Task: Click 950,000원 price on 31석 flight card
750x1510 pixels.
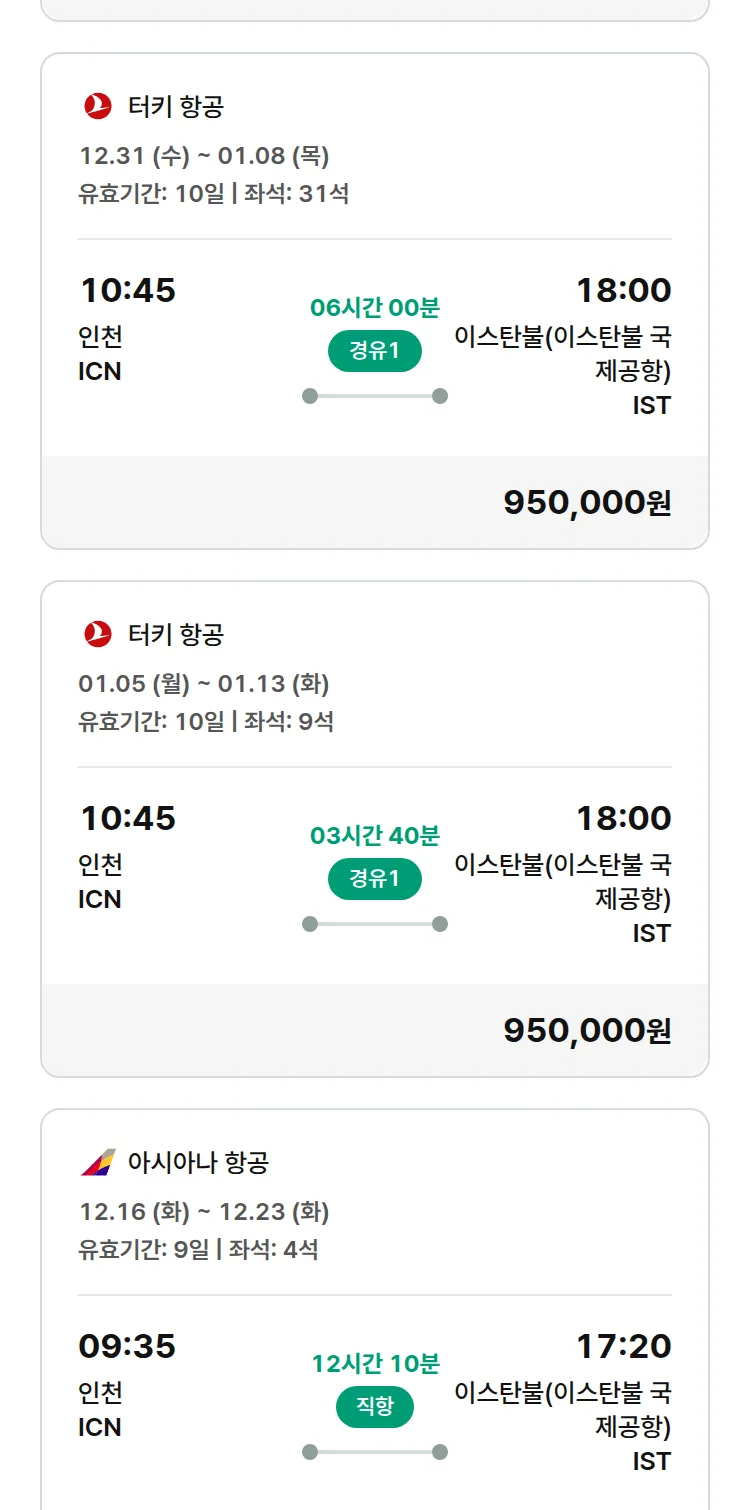Action: point(587,503)
